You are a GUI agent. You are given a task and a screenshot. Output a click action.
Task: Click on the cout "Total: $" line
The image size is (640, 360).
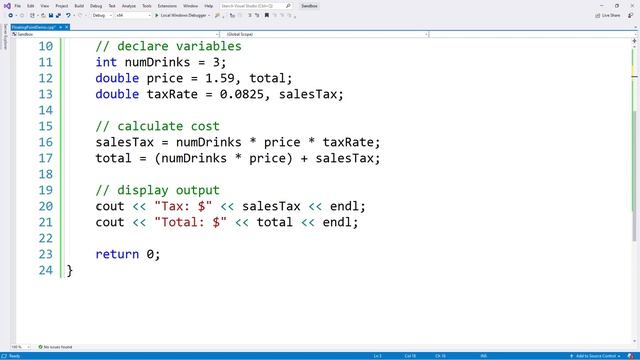coord(227,222)
